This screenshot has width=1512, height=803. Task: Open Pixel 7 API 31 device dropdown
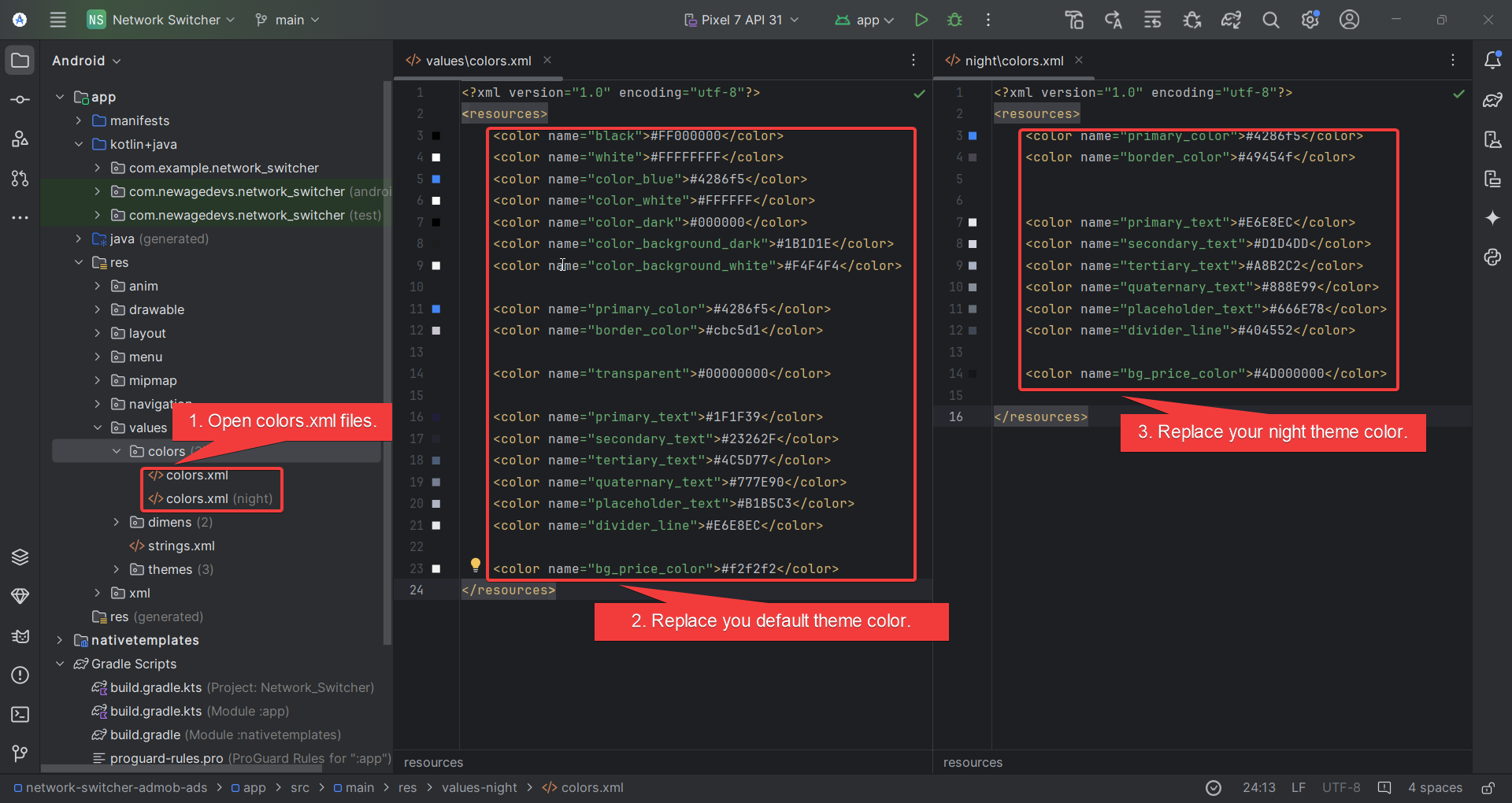742,20
